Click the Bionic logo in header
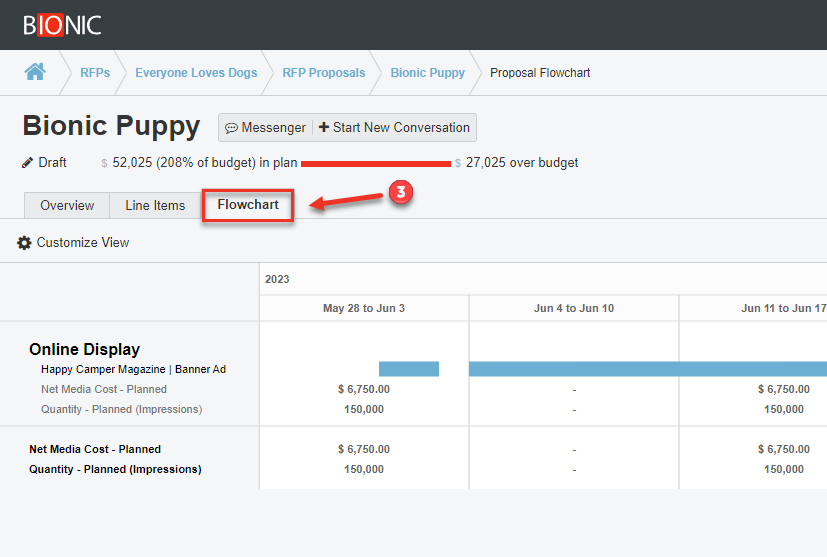 coord(62,25)
